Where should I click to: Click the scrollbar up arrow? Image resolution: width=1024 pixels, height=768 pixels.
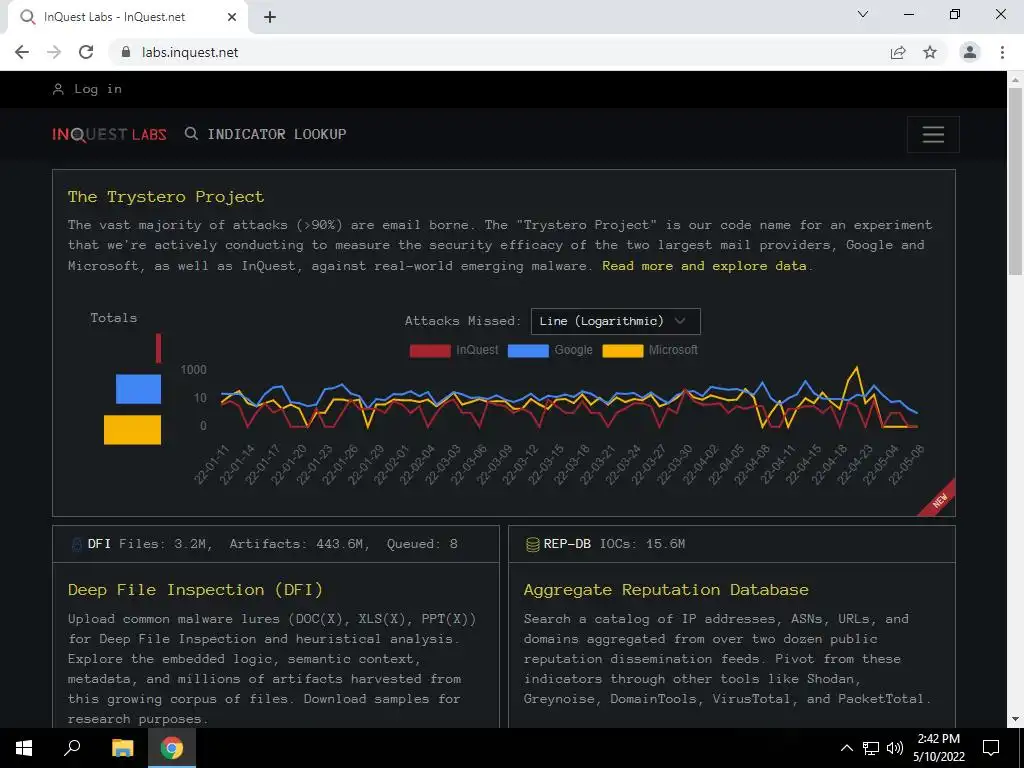[1015, 79]
